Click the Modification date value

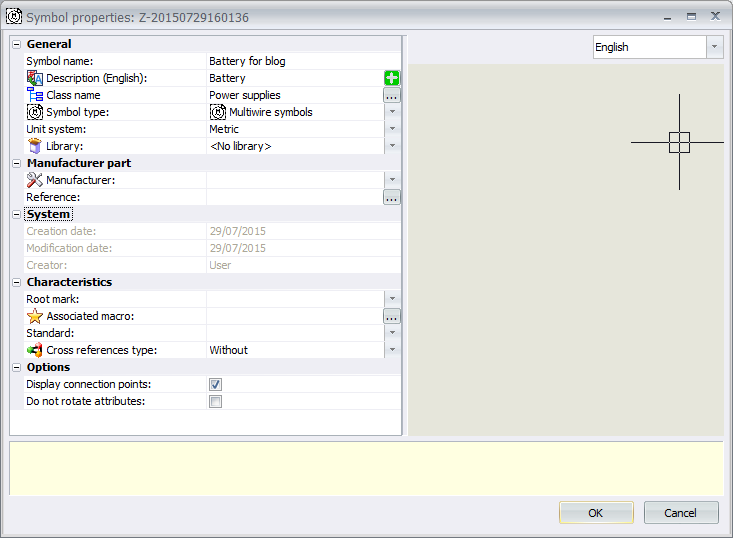[x=303, y=248]
